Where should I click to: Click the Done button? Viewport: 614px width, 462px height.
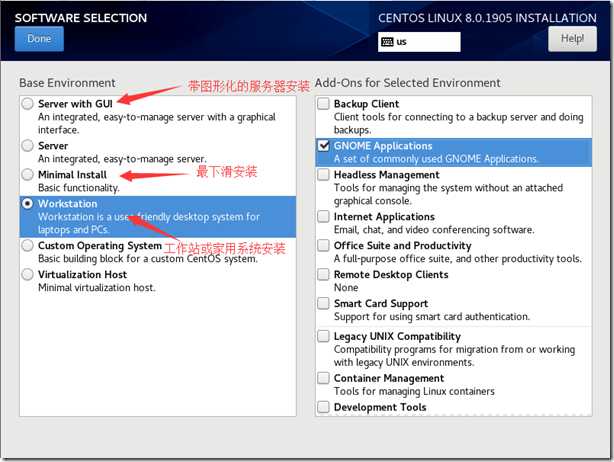[39, 39]
